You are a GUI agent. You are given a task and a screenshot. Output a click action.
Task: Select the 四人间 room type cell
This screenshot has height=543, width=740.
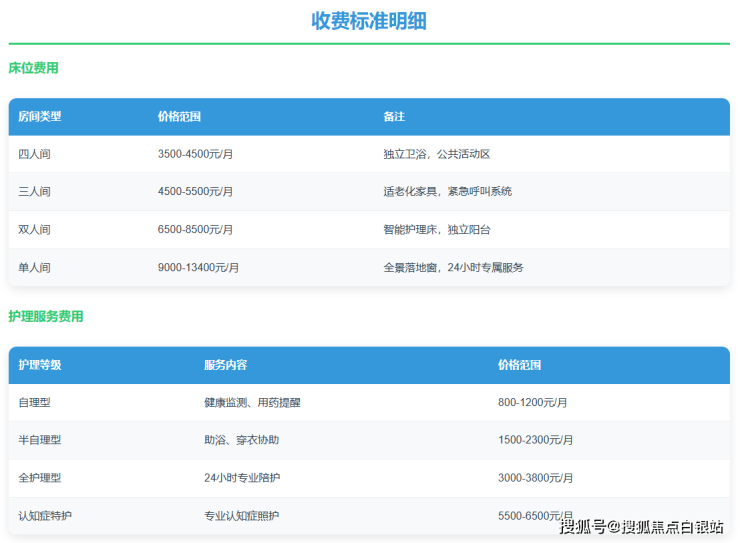pos(34,154)
